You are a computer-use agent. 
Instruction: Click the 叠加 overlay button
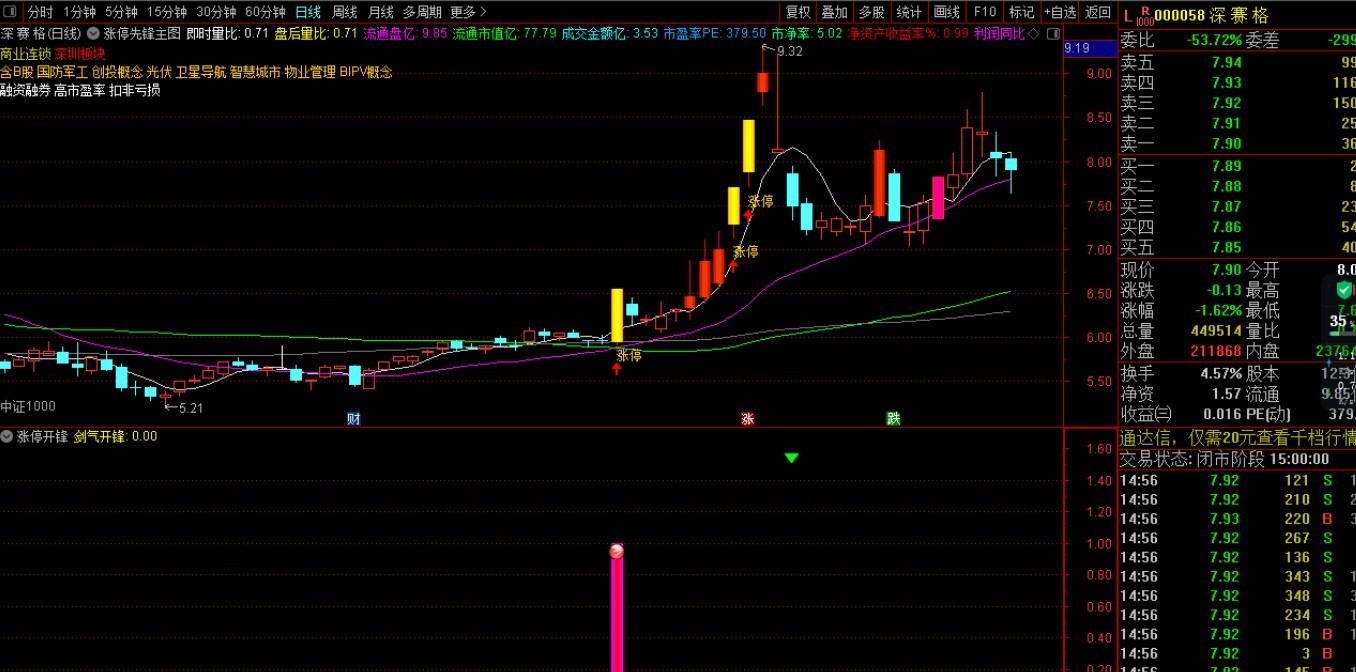click(x=835, y=12)
